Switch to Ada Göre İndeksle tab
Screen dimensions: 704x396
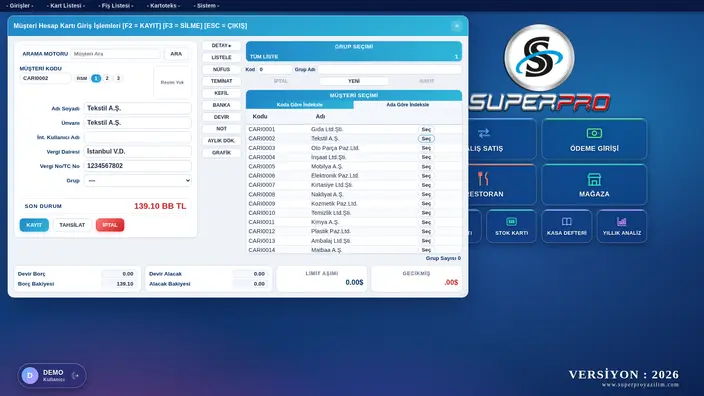(x=408, y=105)
